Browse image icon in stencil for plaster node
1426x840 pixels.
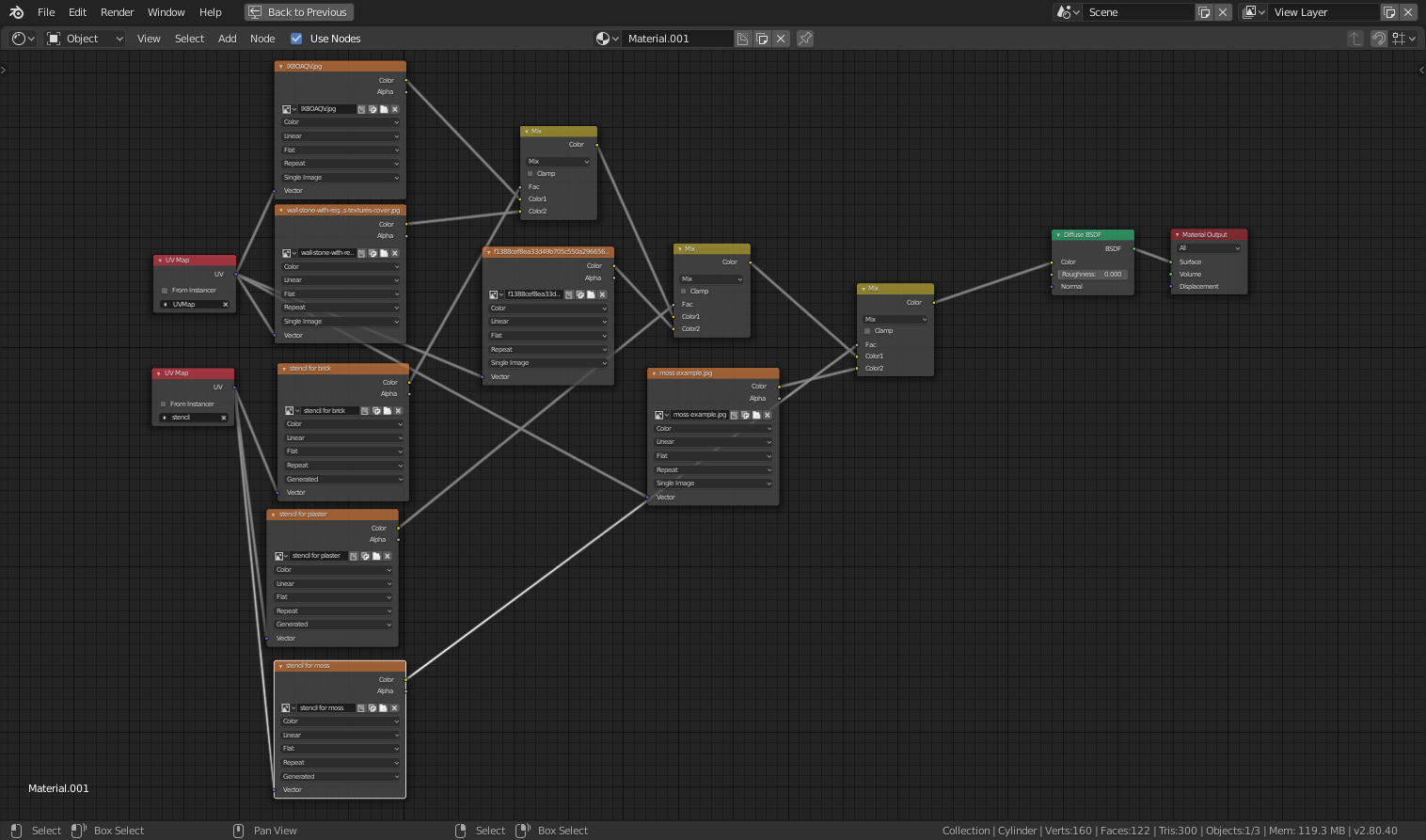[x=280, y=556]
